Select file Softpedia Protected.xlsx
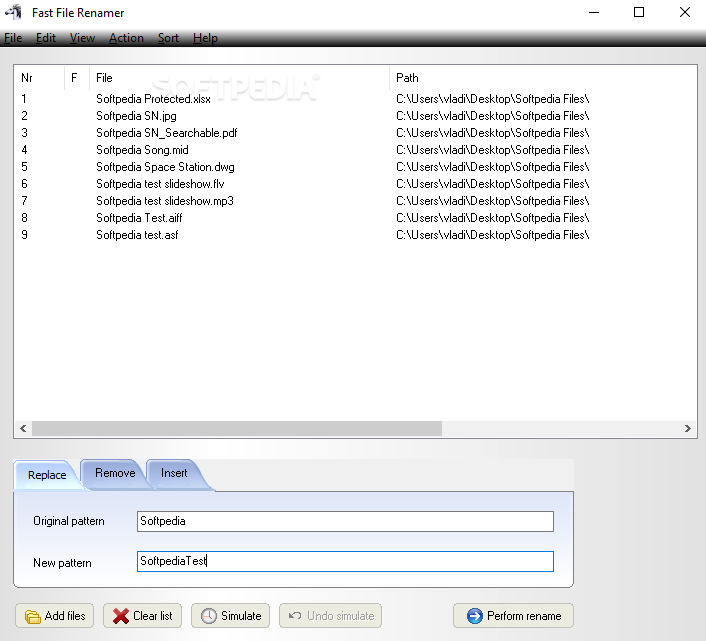The height and width of the screenshot is (641, 706). click(x=154, y=99)
